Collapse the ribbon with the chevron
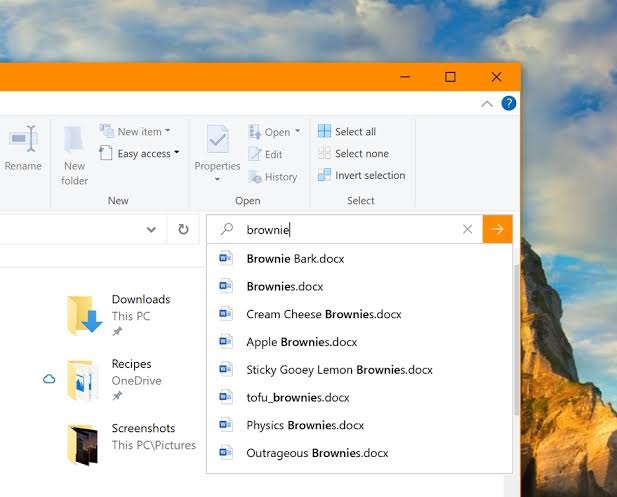Viewport: 617px width, 497px height. click(487, 103)
